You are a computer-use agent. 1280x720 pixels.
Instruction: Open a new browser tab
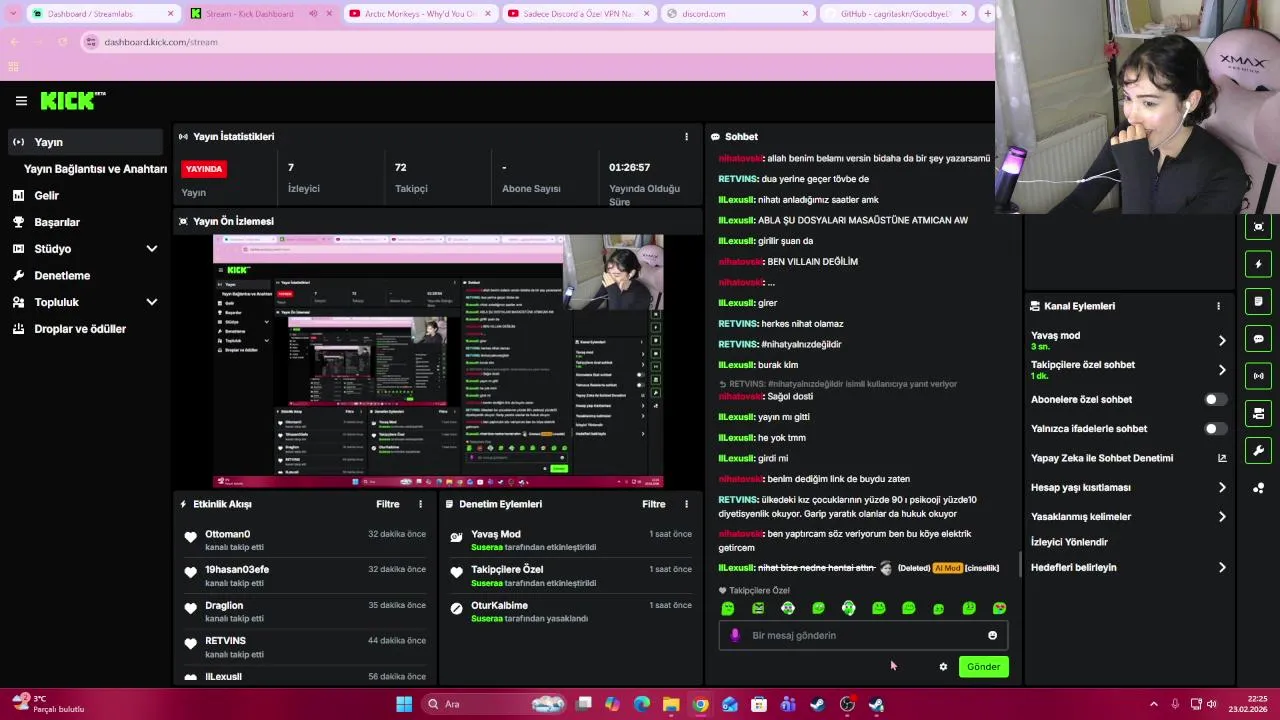tap(987, 14)
